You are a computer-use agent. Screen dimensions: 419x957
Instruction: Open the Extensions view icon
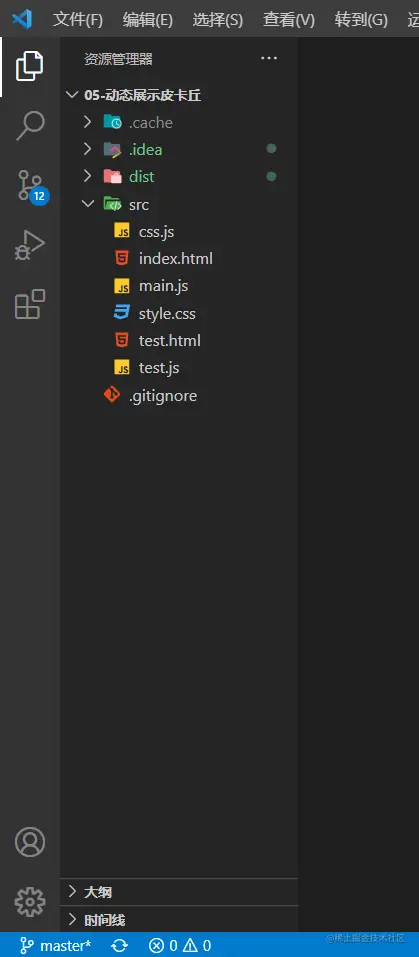pyautogui.click(x=29, y=305)
